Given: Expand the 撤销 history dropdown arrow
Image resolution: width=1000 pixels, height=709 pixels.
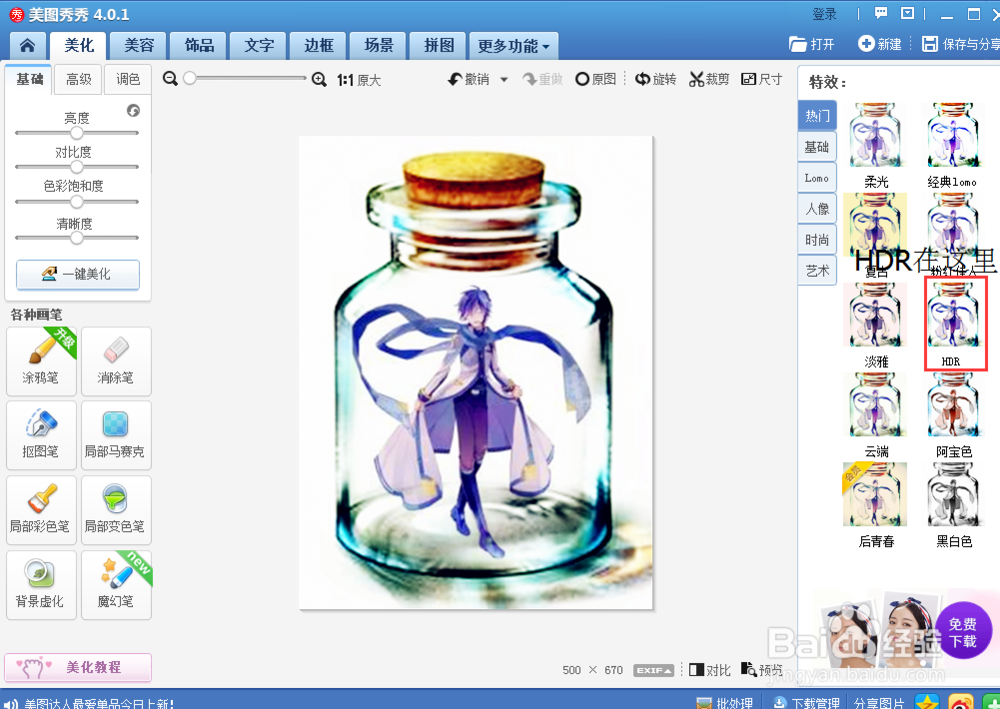Looking at the screenshot, I should coord(504,80).
